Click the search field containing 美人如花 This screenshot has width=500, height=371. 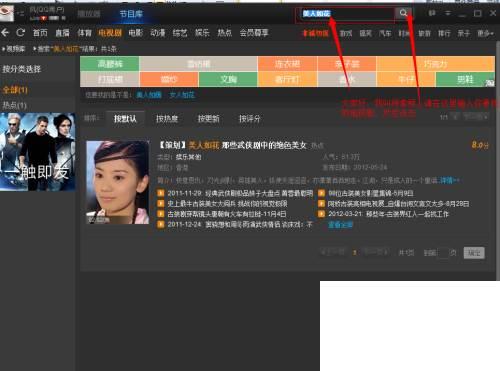347,13
